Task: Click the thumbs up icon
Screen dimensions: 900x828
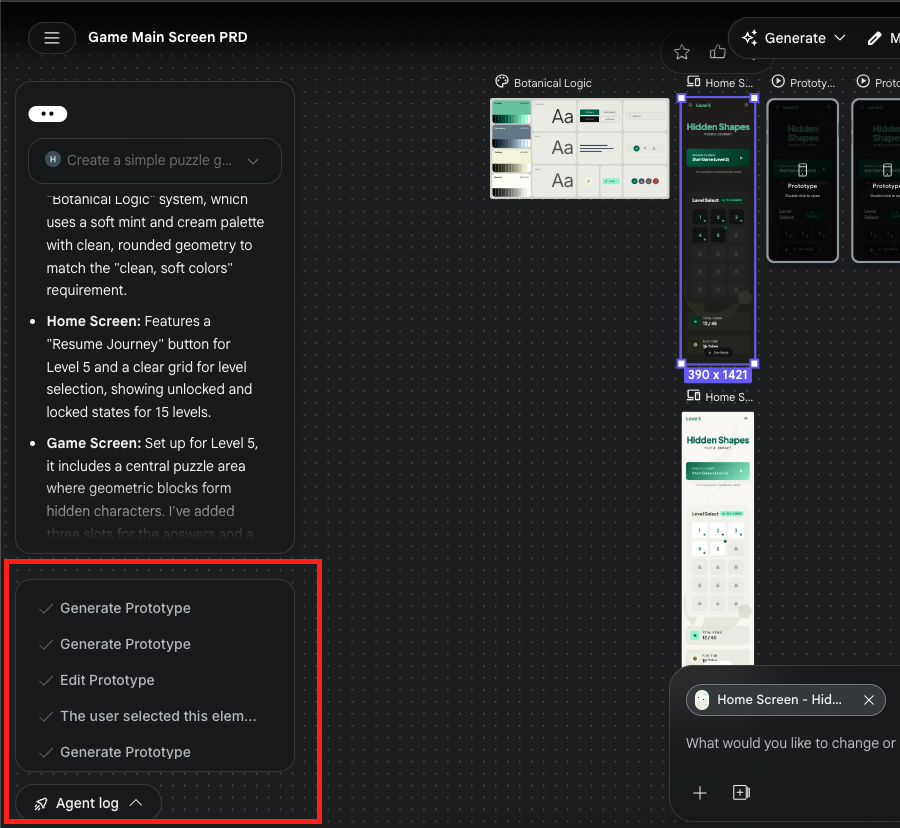Action: (717, 52)
